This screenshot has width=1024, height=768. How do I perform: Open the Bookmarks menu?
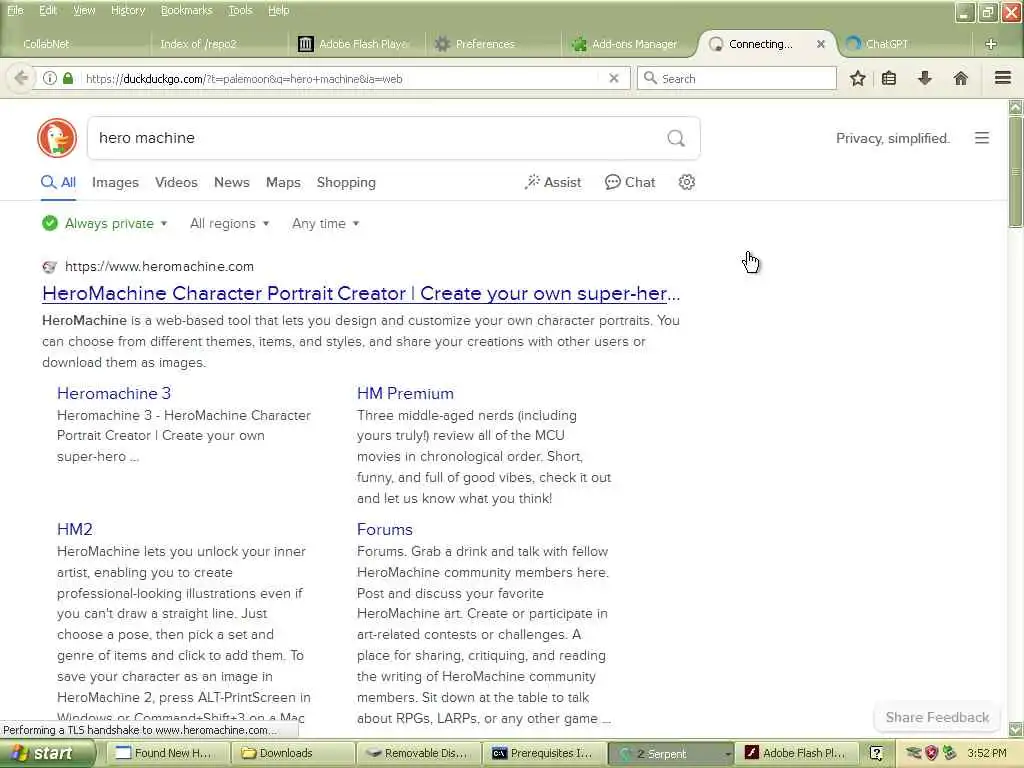(187, 10)
